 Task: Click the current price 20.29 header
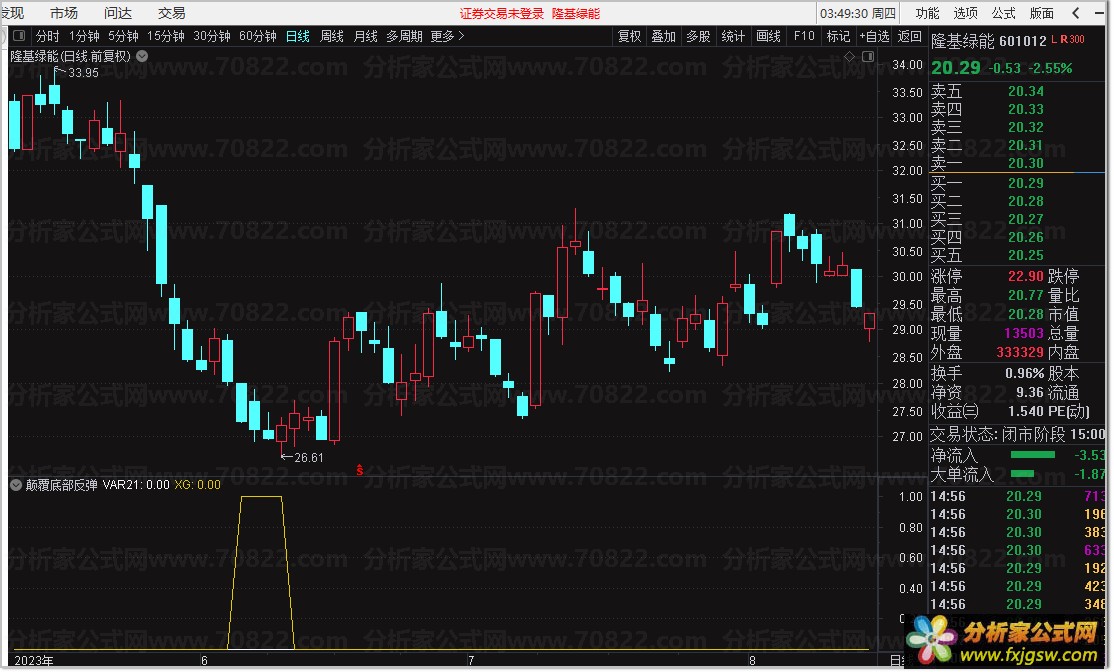pyautogui.click(x=956, y=67)
